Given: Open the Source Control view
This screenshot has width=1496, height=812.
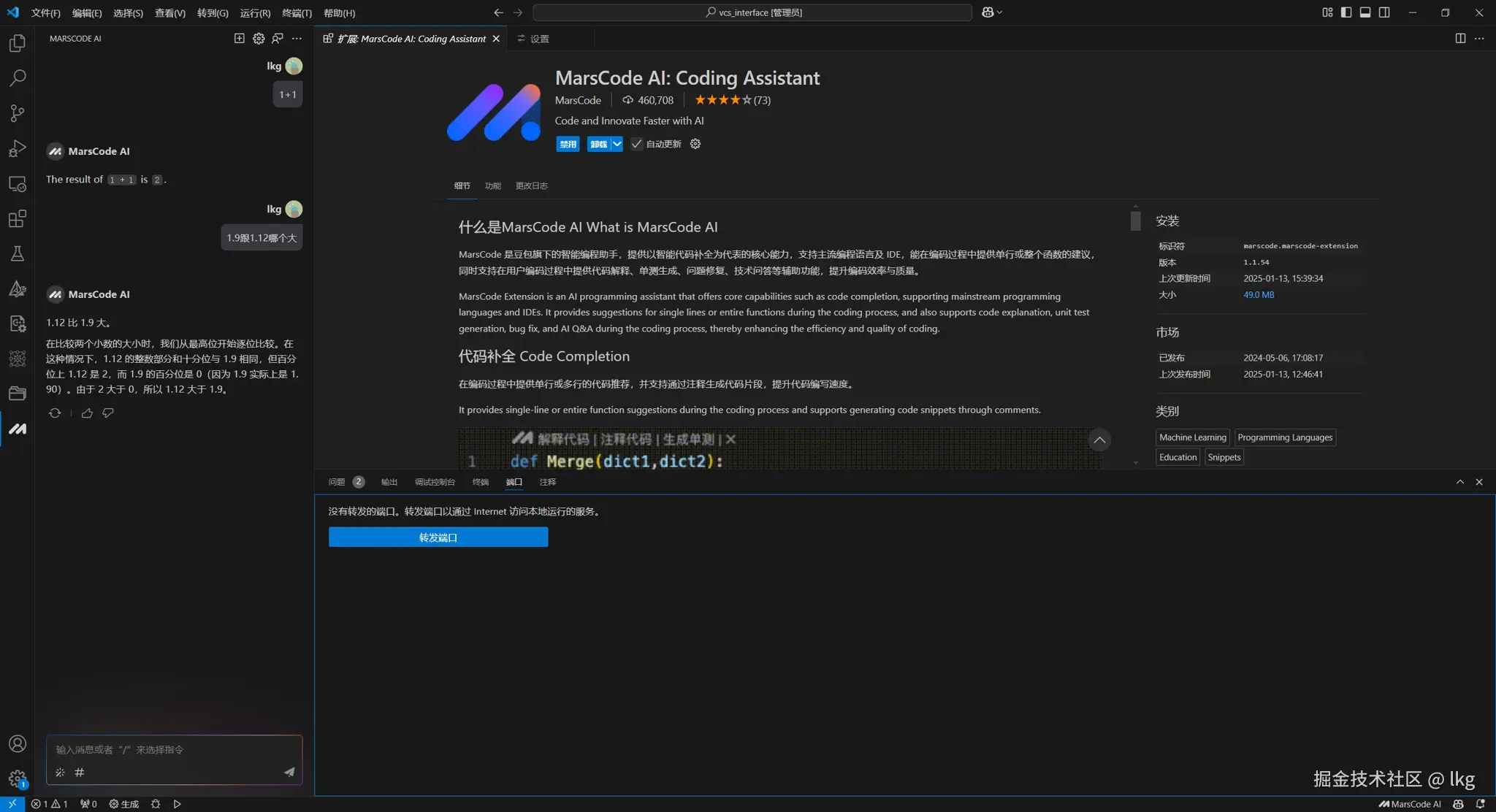Looking at the screenshot, I should (x=18, y=113).
